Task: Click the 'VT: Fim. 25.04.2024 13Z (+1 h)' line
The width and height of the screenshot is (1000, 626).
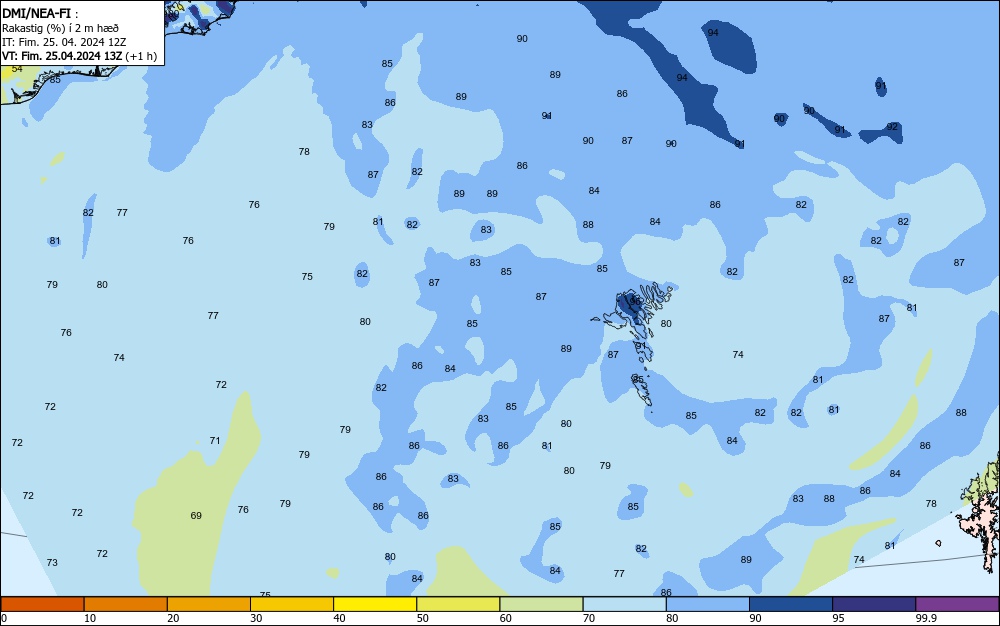Action: click(x=79, y=56)
